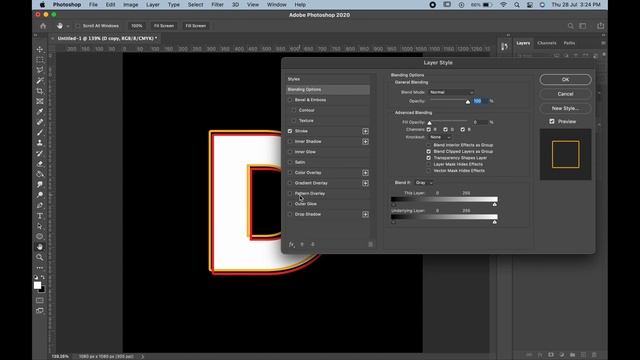This screenshot has width=640, height=360.
Task: Select the Dodge tool
Action: pos(40,195)
